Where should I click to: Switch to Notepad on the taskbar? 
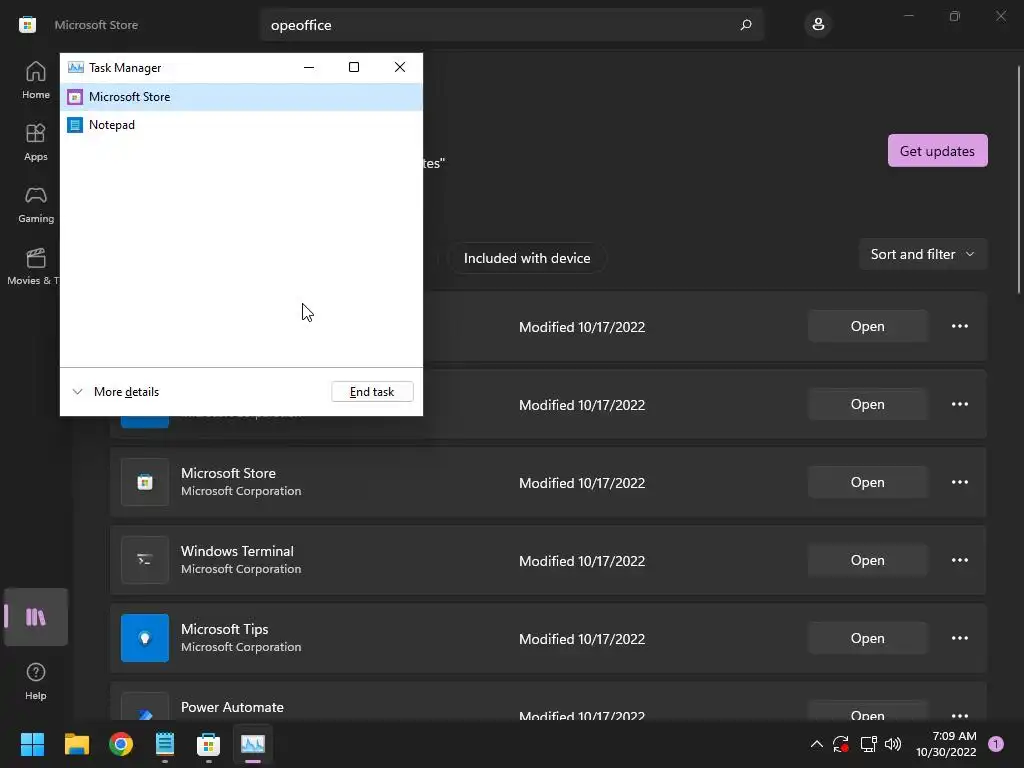tap(165, 744)
